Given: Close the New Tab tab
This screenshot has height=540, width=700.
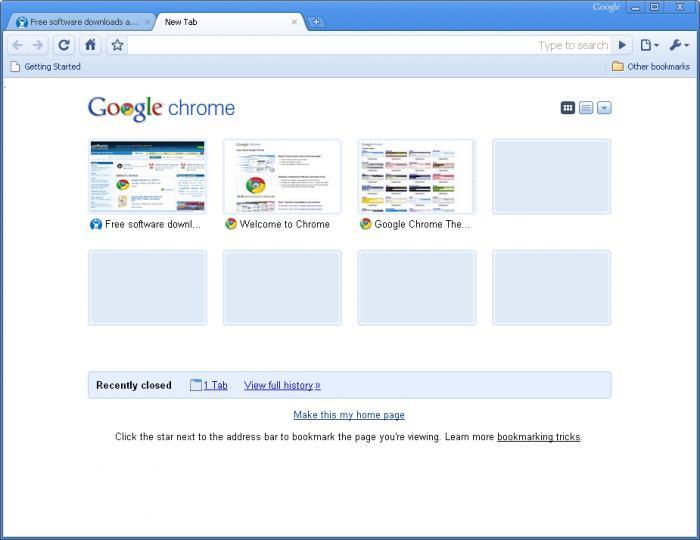Looking at the screenshot, I should pyautogui.click(x=294, y=21).
